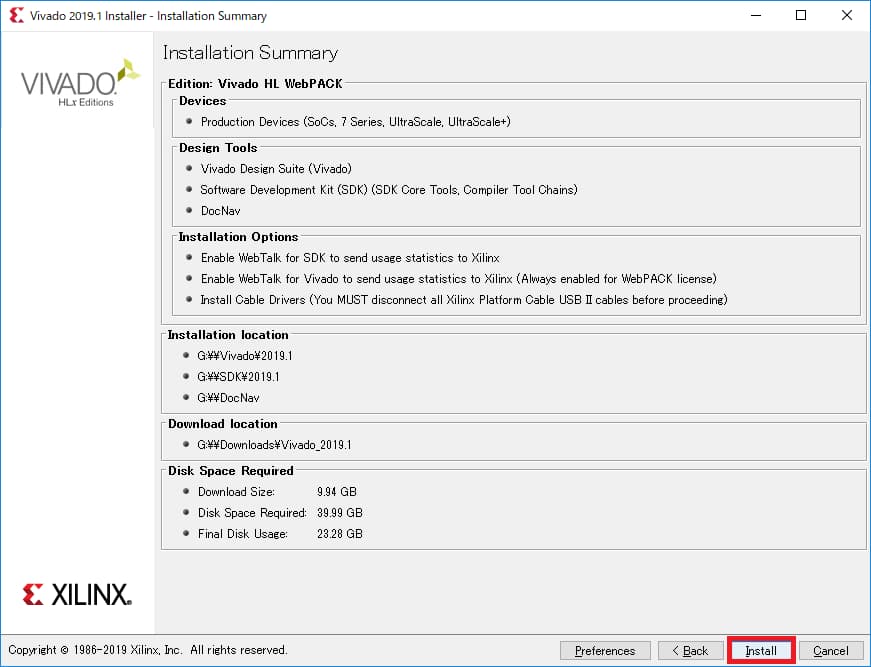This screenshot has width=871, height=667.
Task: Select the Software Development Kit (SDK) entry
Action: [389, 190]
